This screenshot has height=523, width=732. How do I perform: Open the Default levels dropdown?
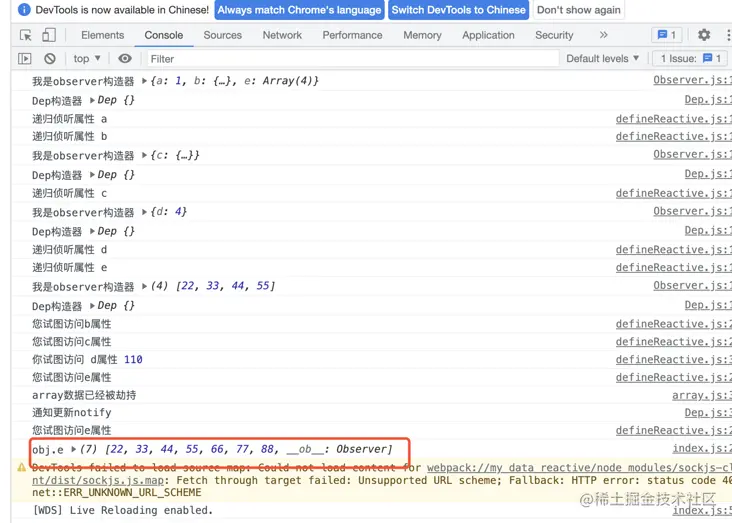[x=602, y=58]
